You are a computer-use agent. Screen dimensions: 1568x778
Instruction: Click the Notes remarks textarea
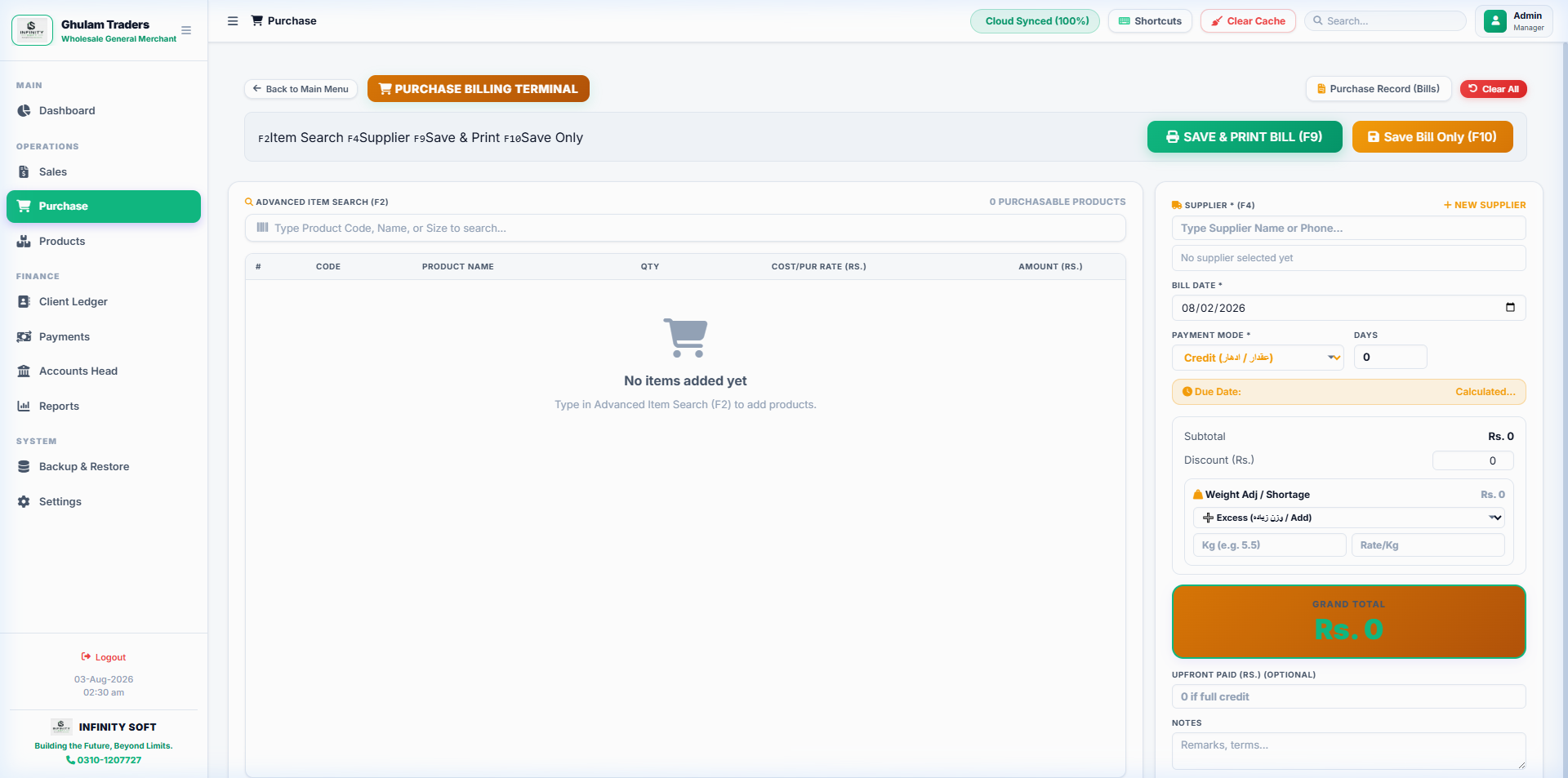pyautogui.click(x=1349, y=751)
